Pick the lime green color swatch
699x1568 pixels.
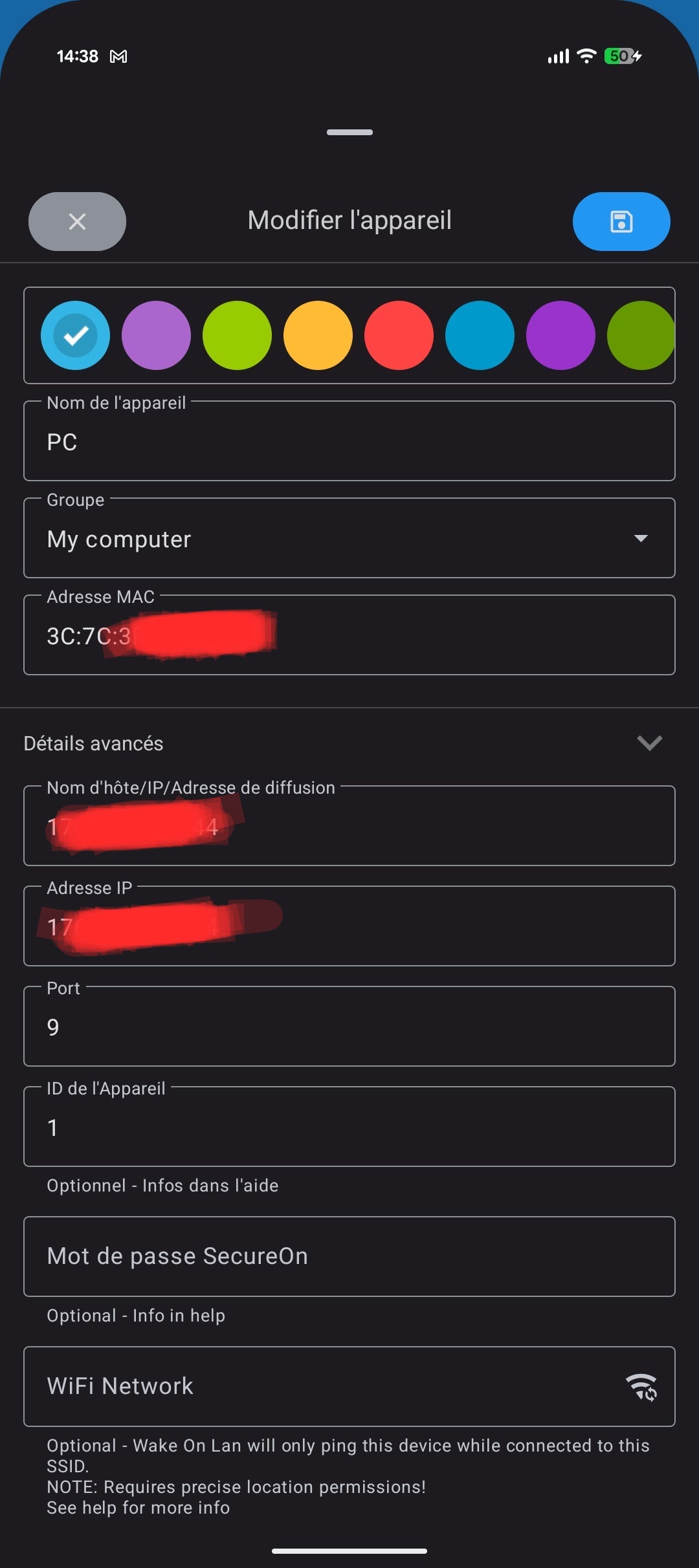(237, 335)
